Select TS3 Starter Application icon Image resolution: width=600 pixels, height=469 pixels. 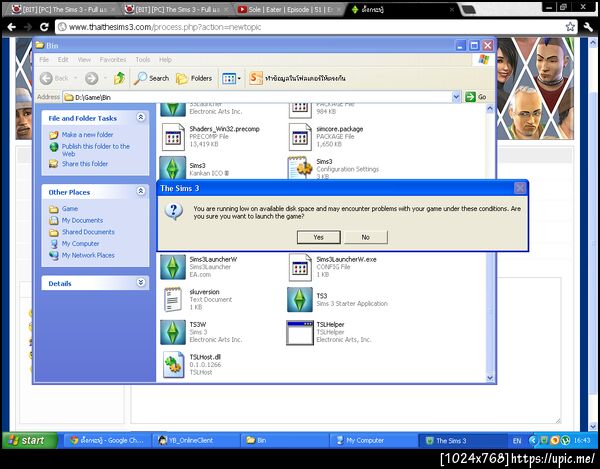[x=300, y=300]
